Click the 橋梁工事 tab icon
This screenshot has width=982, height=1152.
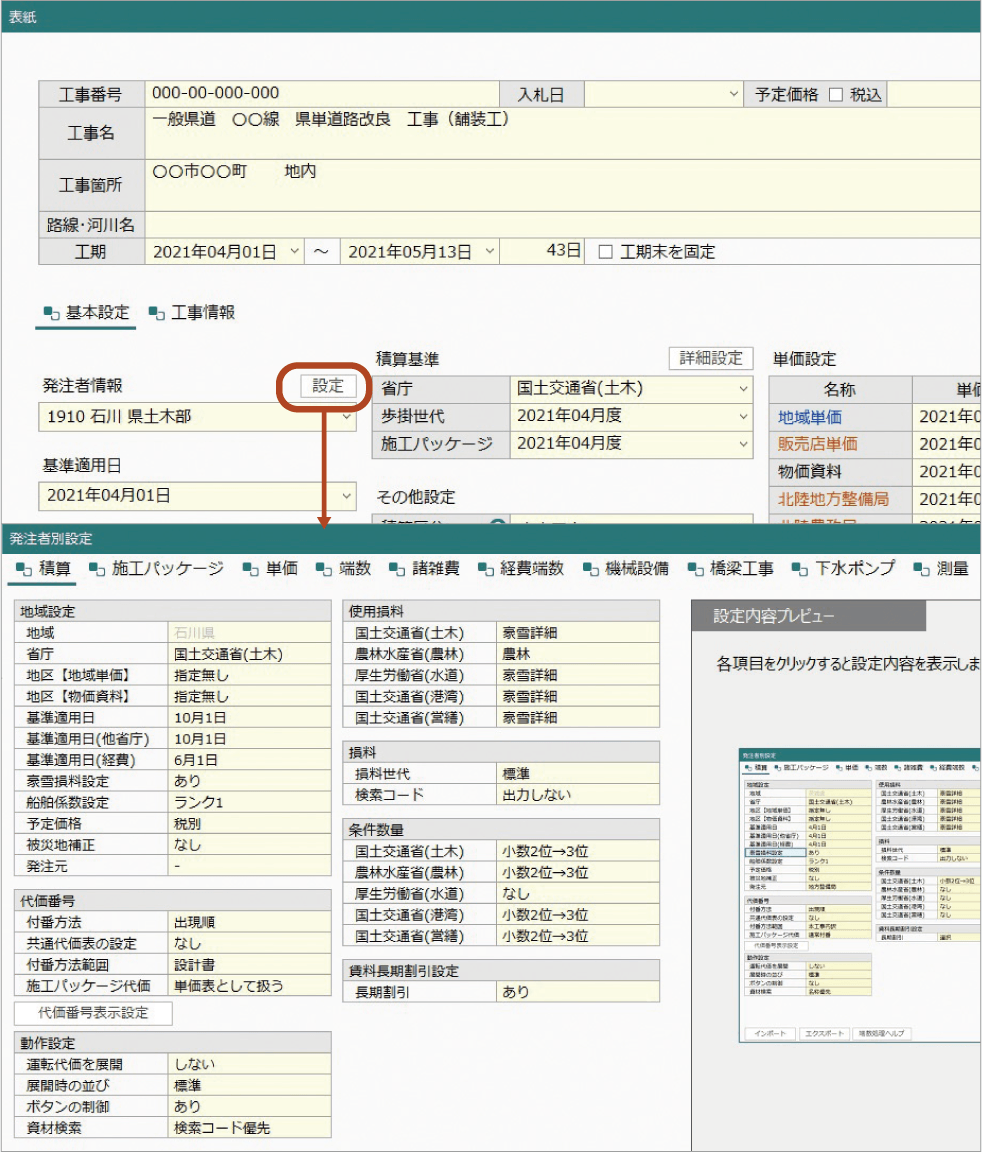pos(695,569)
